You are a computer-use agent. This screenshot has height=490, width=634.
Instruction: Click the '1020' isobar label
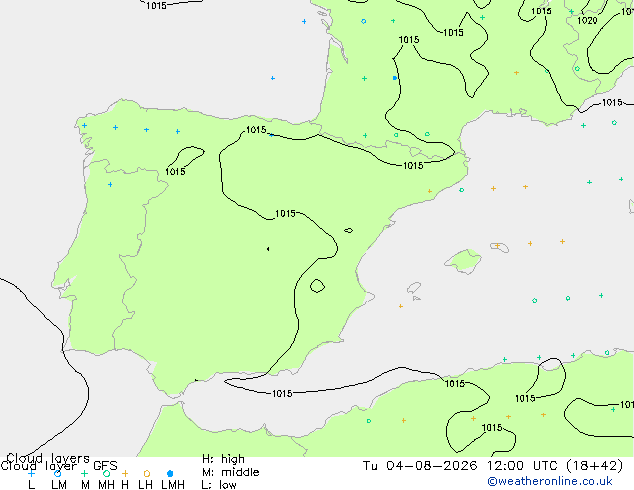coord(587,20)
